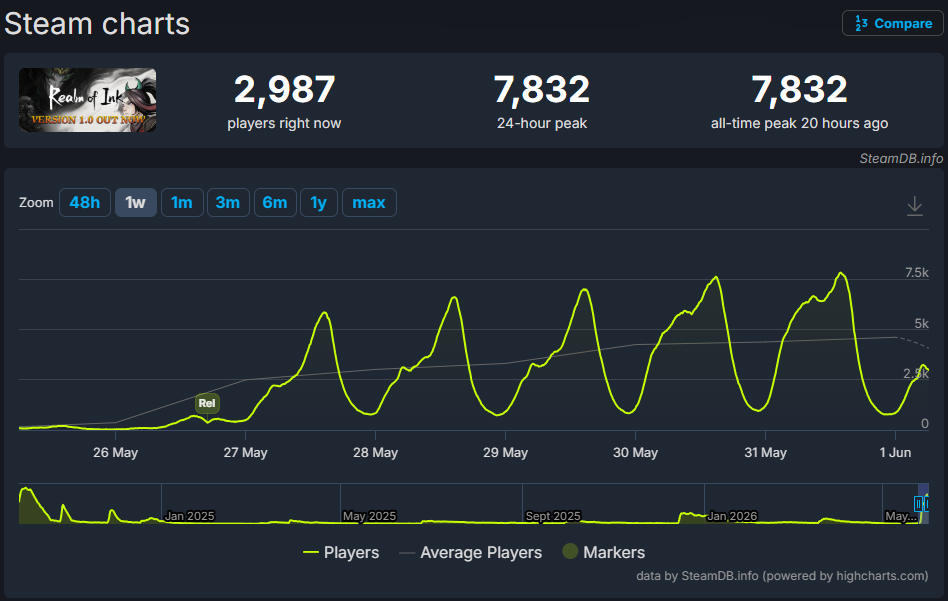Click the navigator range handle at right end

point(926,503)
